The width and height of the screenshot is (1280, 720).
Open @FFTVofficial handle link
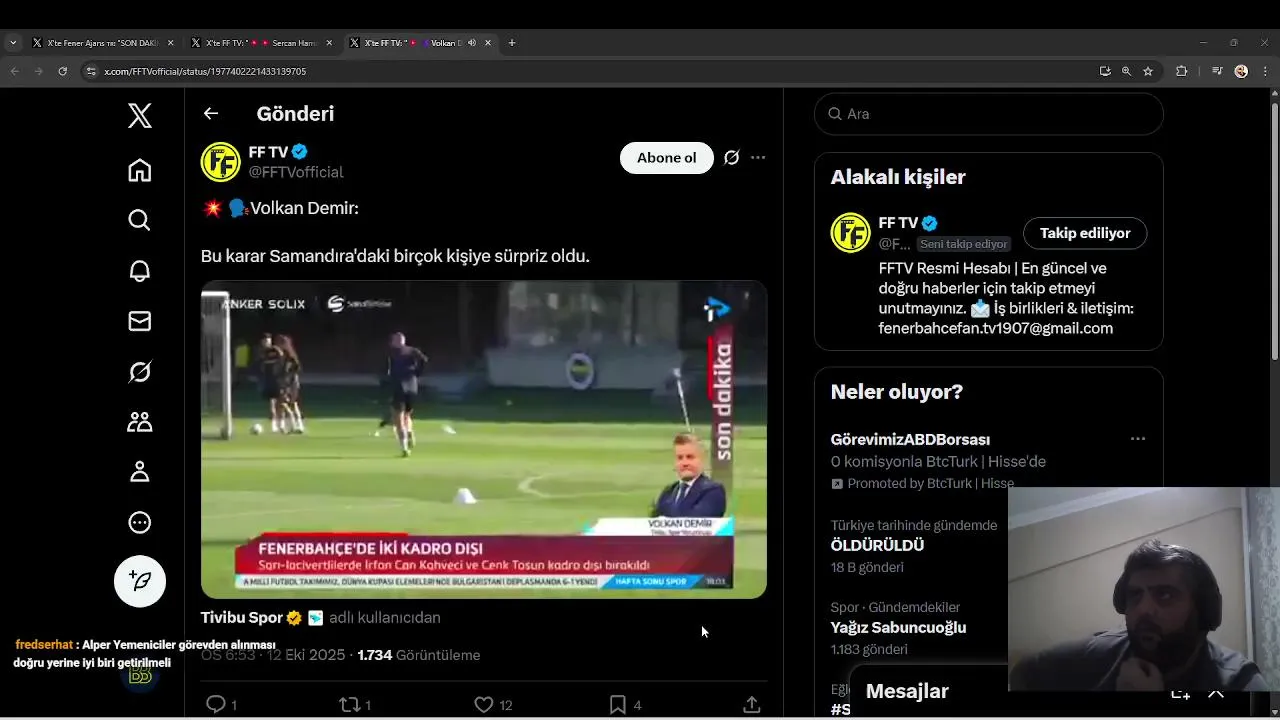(x=296, y=172)
